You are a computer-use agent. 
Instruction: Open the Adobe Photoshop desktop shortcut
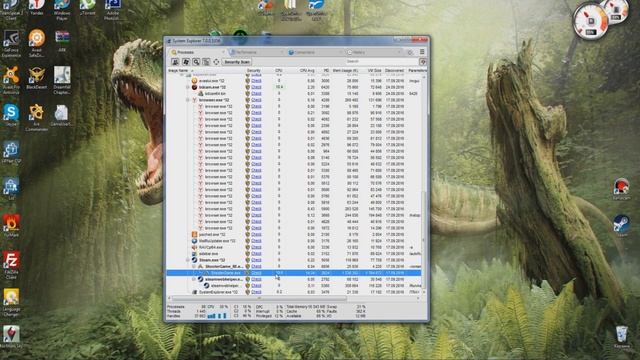pos(113,9)
